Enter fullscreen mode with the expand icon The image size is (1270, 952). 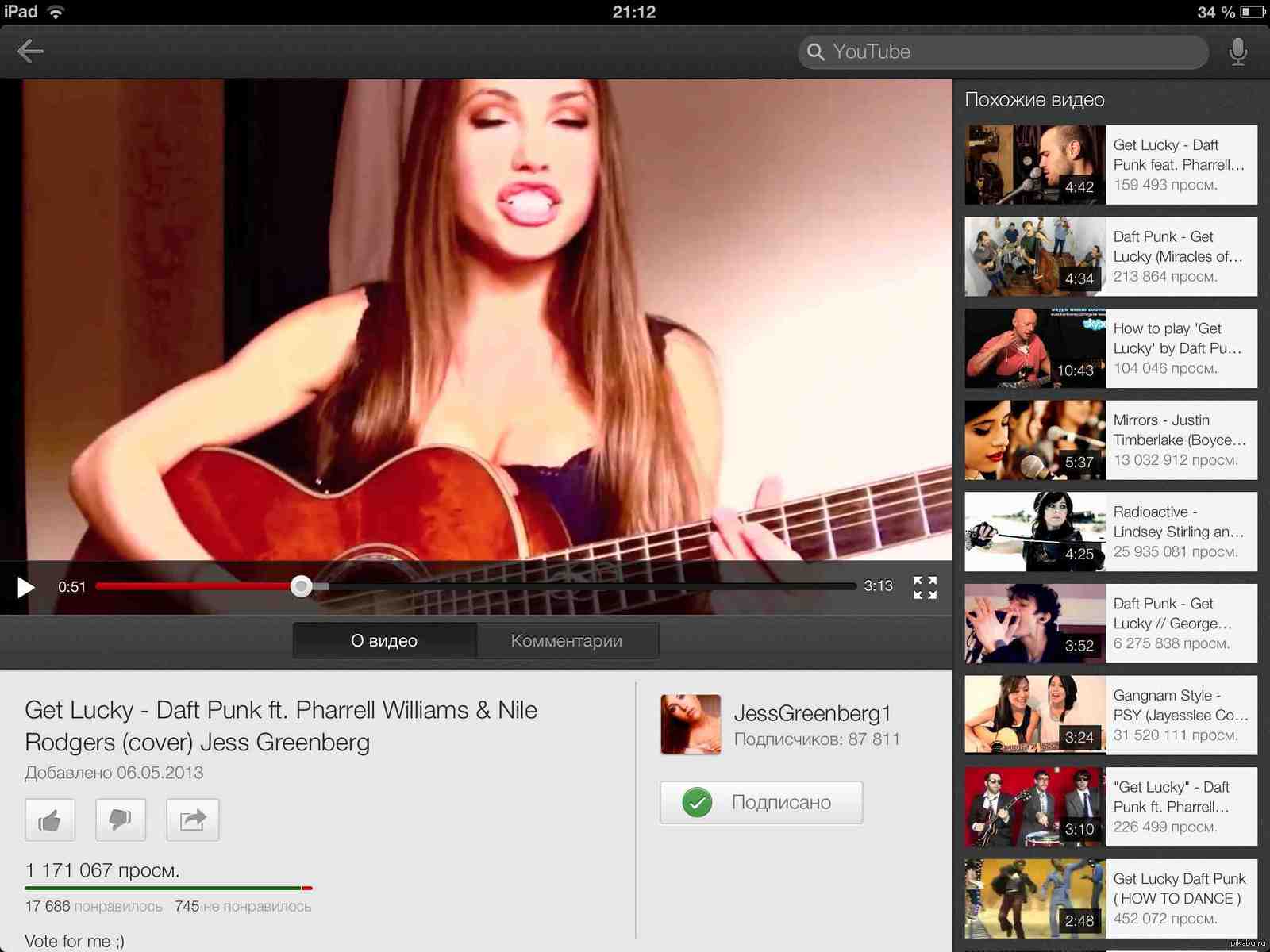pos(925,587)
